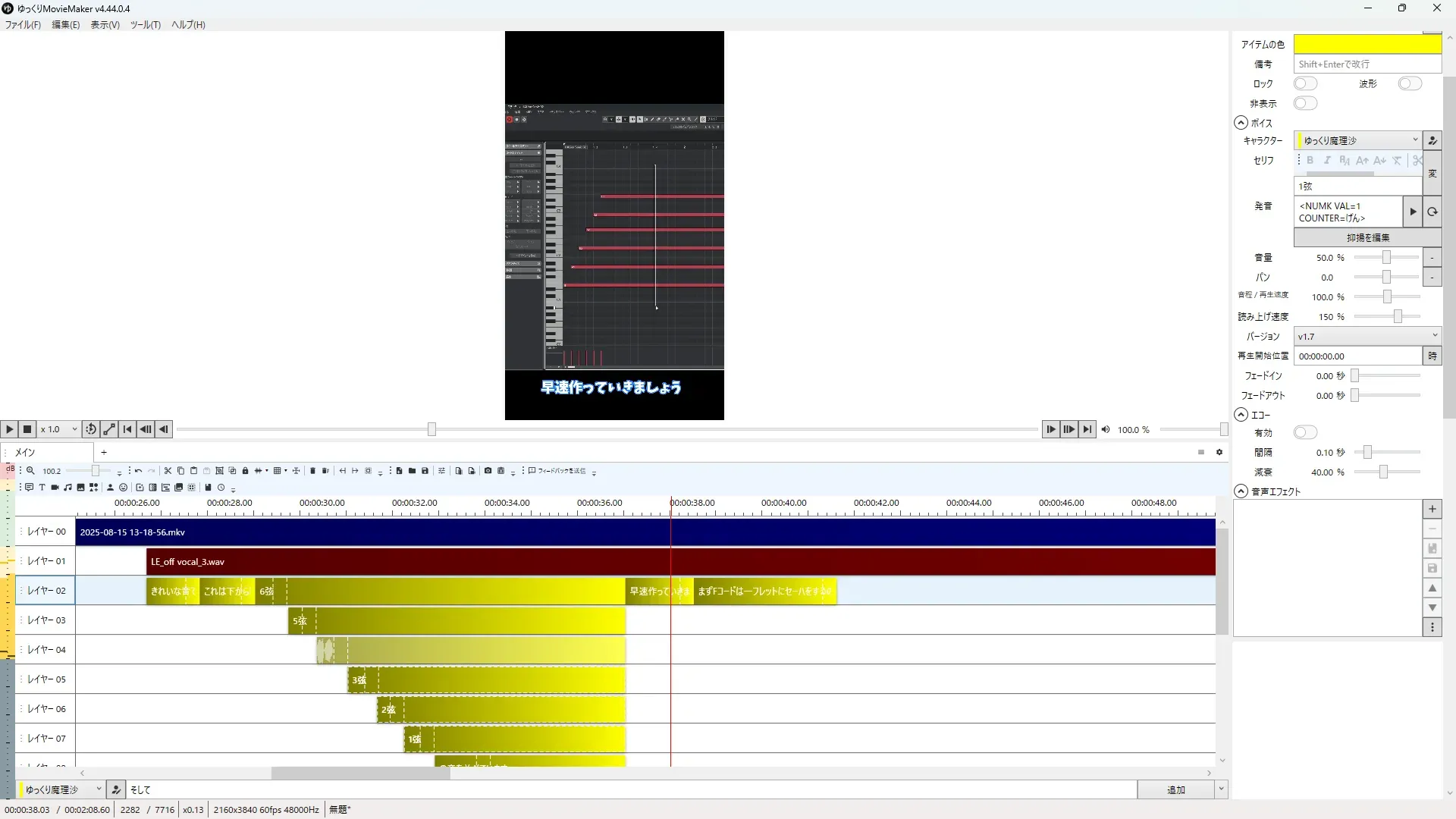Screen dimensions: 1456x819
Task: Add an audio item with music note icon
Action: click(67, 488)
